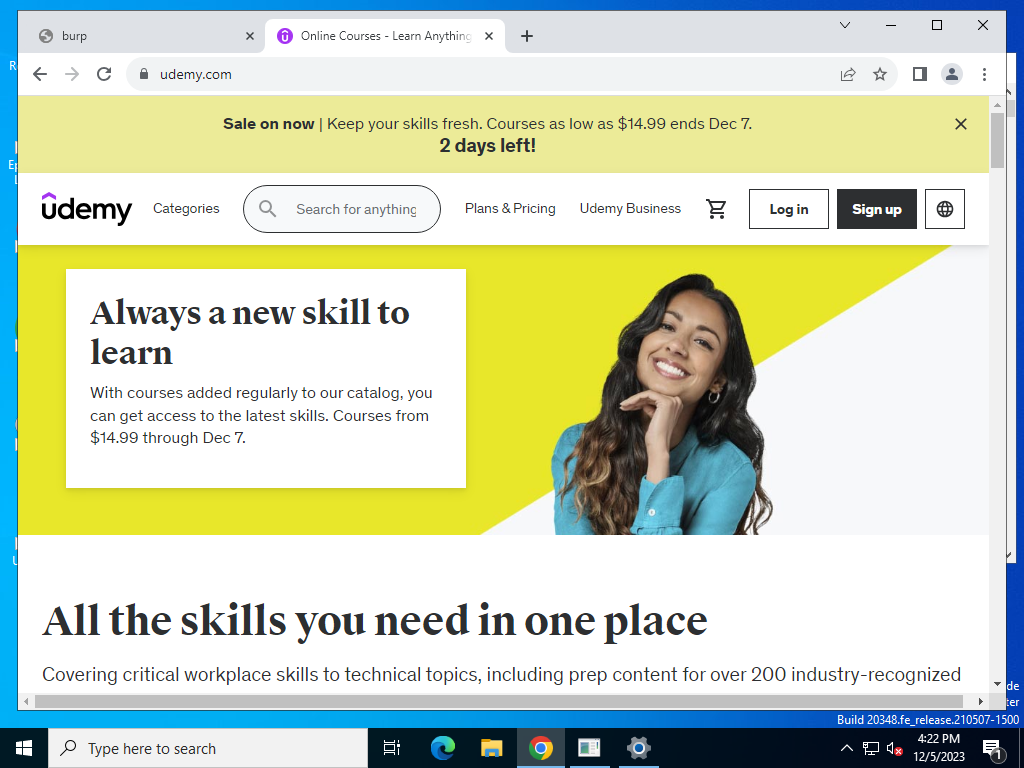This screenshot has width=1024, height=768.
Task: Open the Chrome tab search chevron
Action: click(844, 25)
